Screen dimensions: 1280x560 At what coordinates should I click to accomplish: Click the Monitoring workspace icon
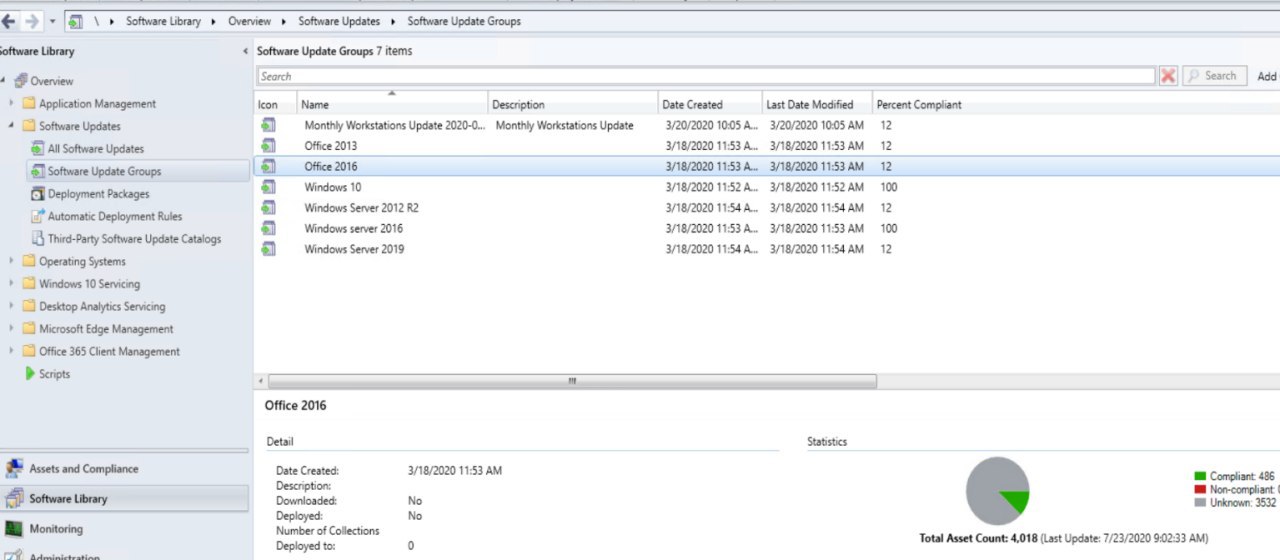tap(14, 528)
